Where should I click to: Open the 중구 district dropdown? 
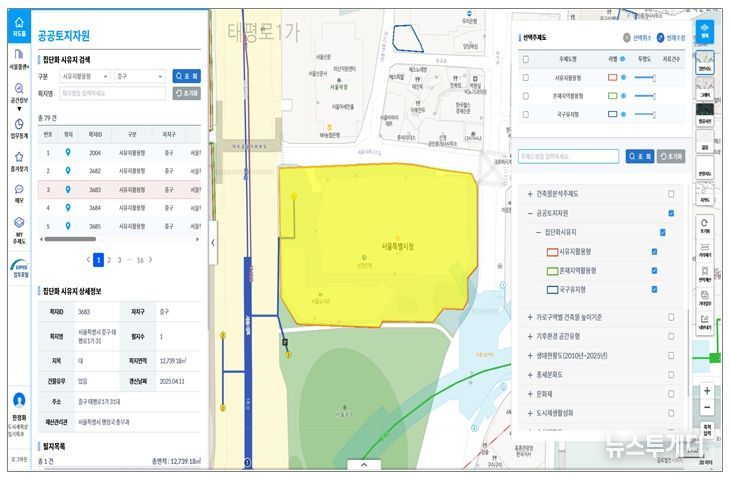(x=138, y=75)
